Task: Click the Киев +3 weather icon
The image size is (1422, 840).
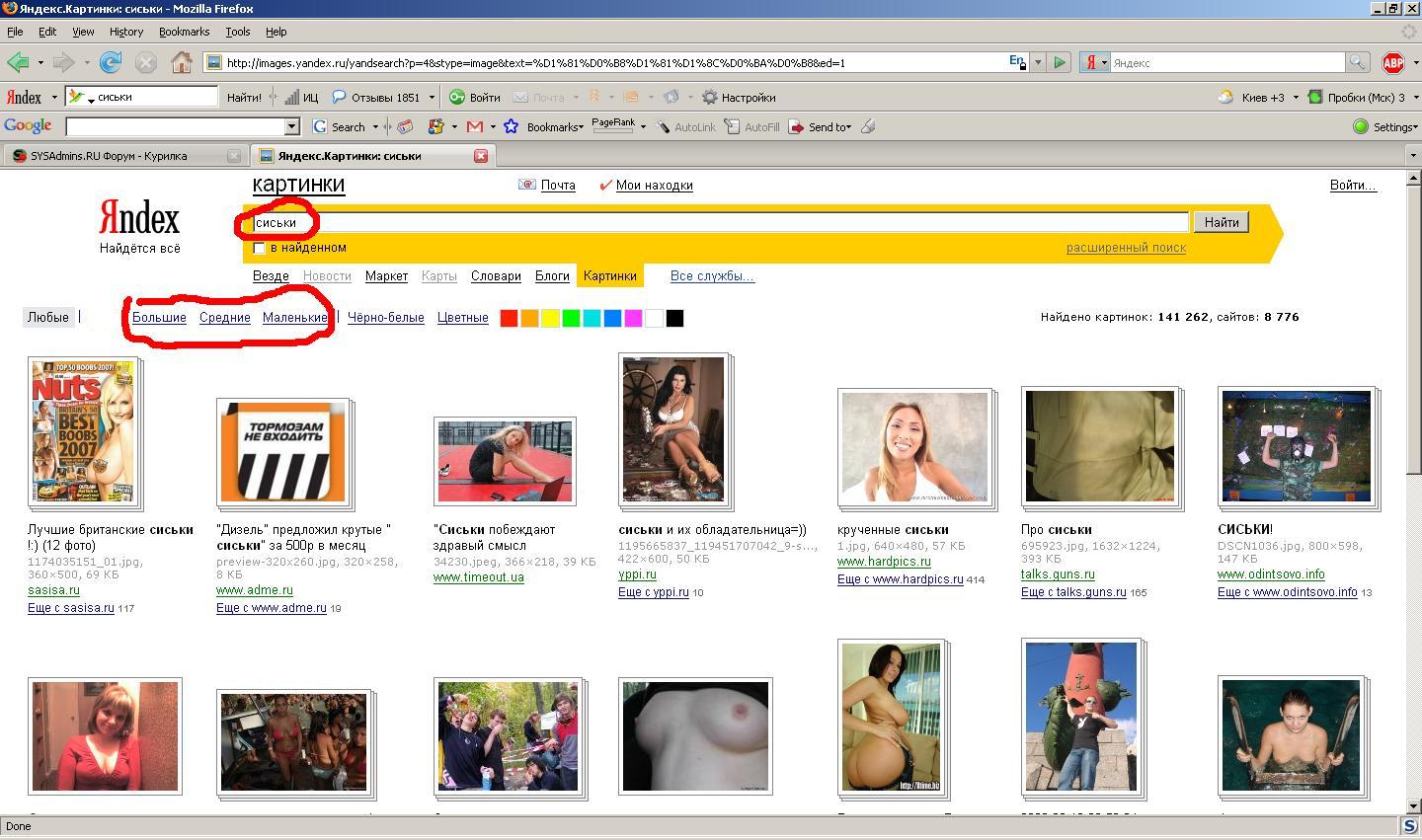Action: tap(1225, 97)
